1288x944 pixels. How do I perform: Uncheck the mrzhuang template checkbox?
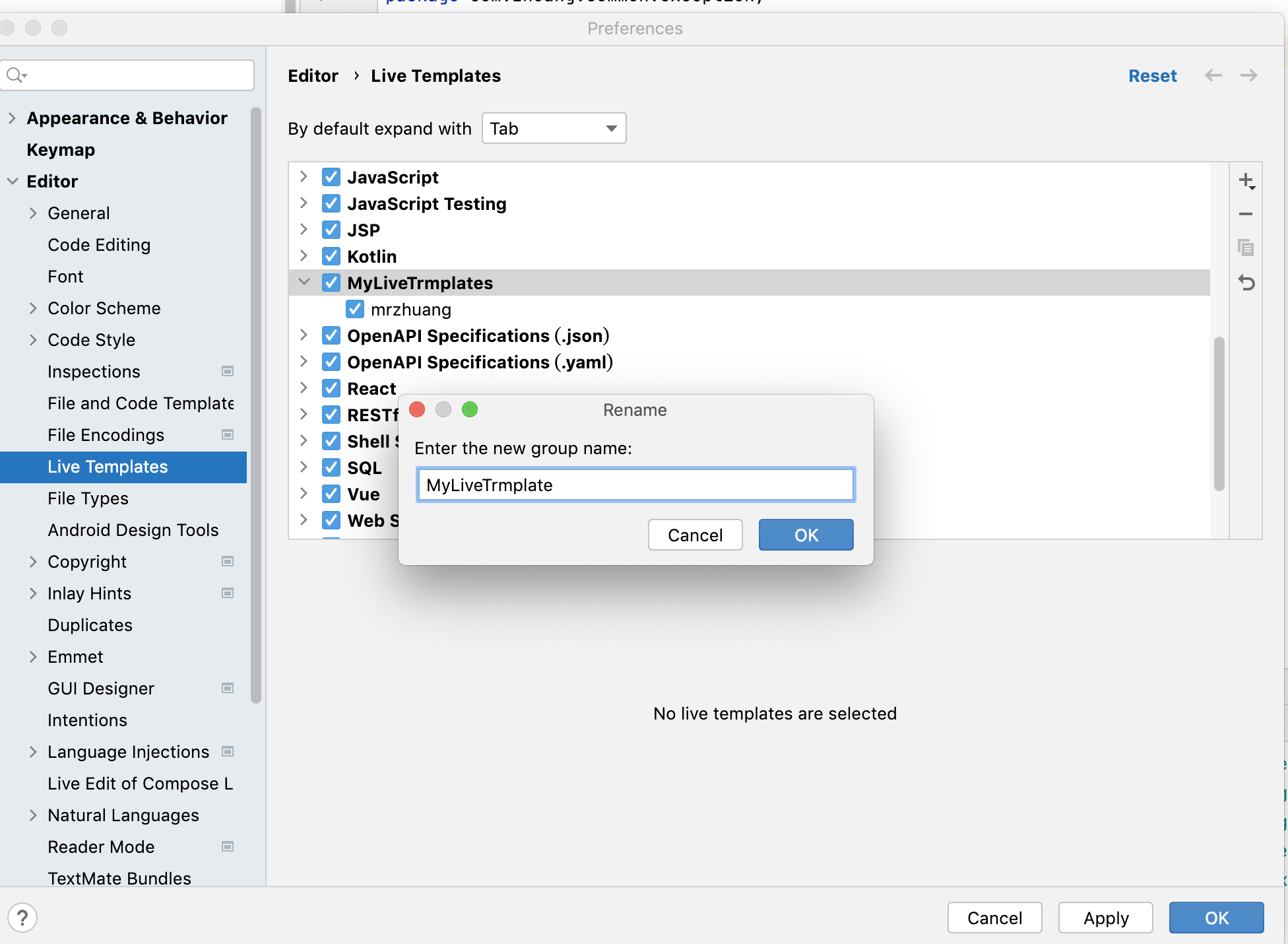click(355, 309)
